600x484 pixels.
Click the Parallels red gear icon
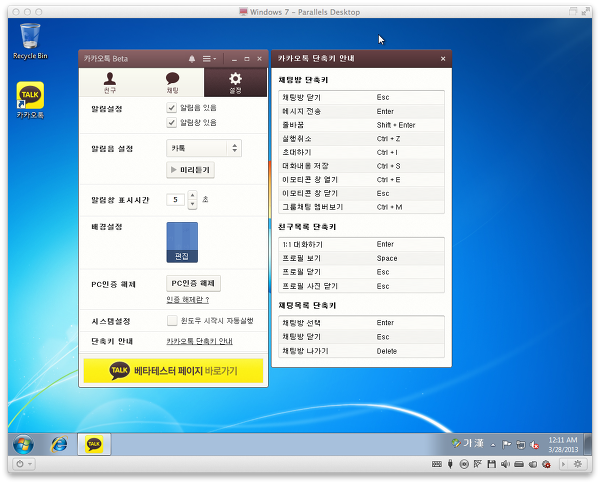[x=546, y=464]
